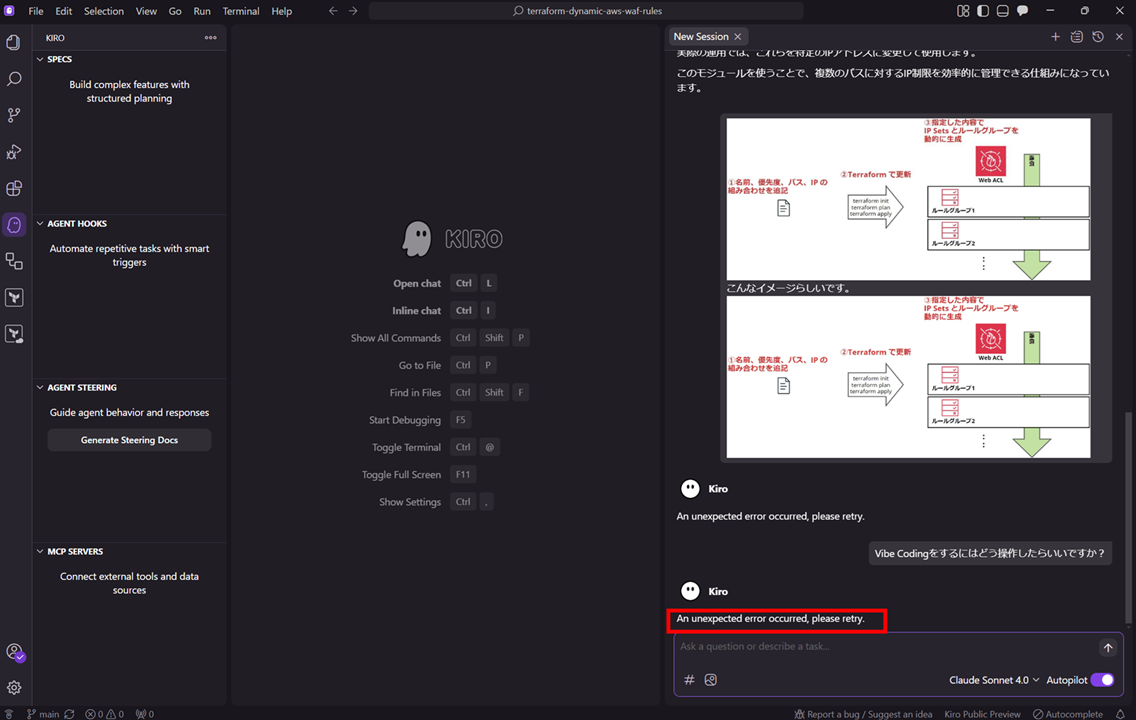Open the Search view in activity bar

pos(14,79)
